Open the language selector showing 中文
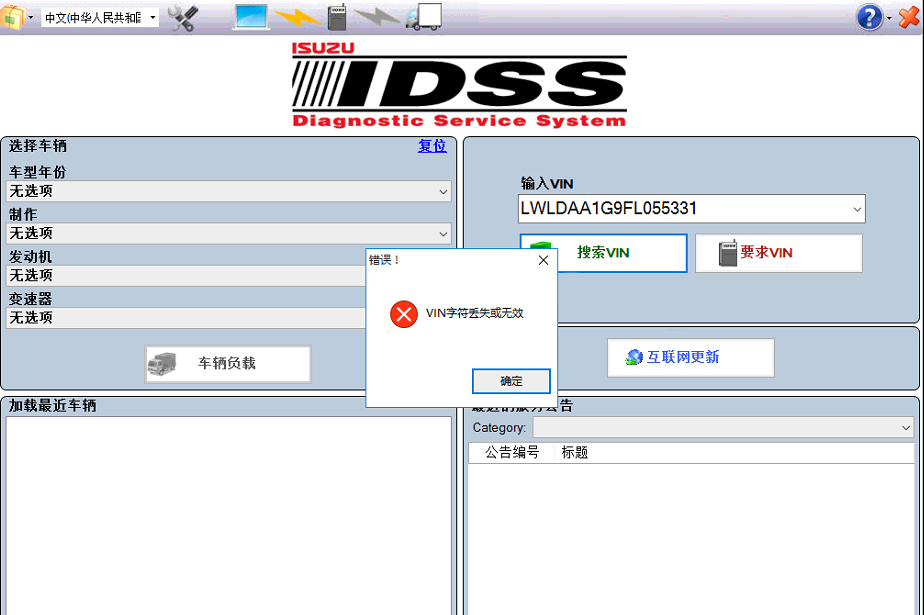 [100, 18]
